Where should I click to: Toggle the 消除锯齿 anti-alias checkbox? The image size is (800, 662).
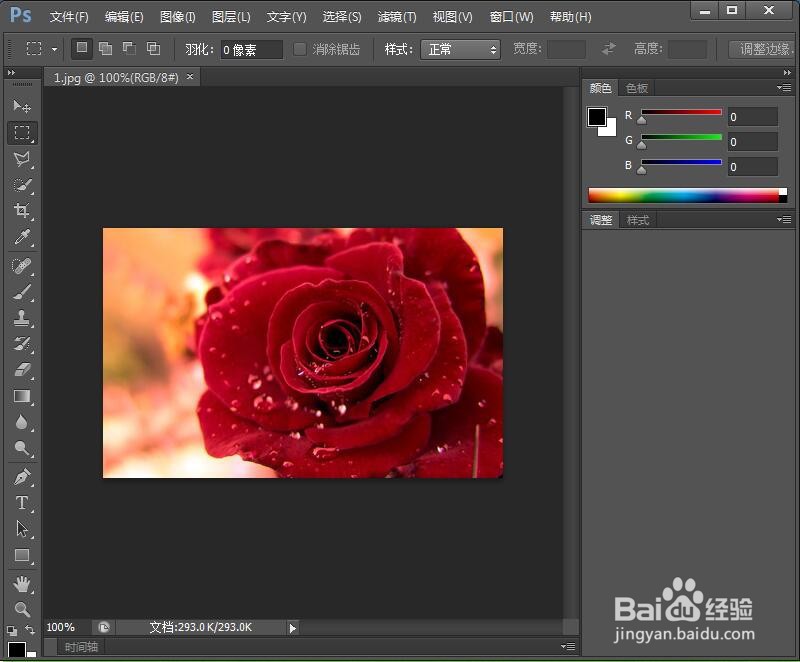[300, 49]
